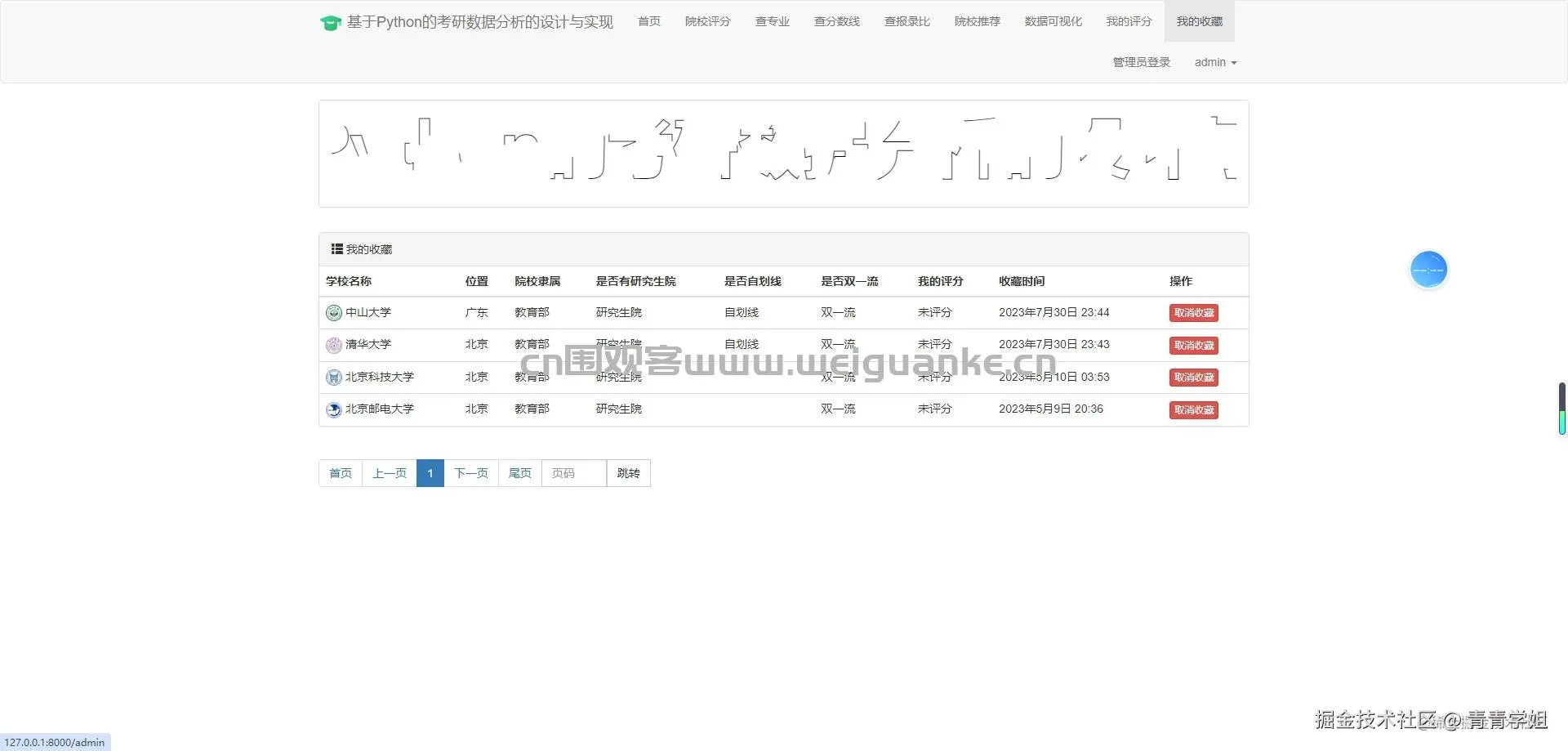Open the 院校评分 nav item

point(708,21)
